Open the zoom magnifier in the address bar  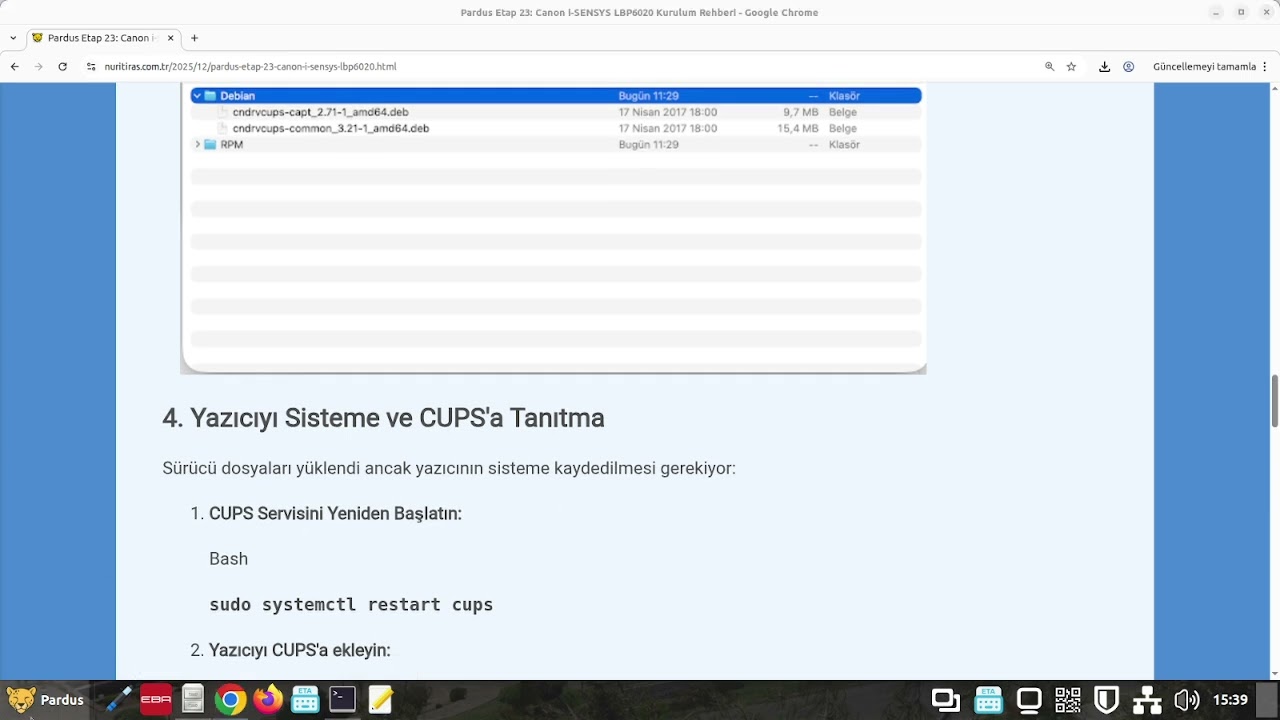(1049, 66)
